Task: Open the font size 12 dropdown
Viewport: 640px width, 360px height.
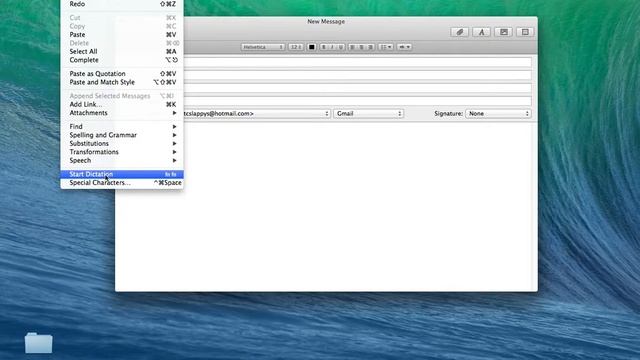Action: pos(296,47)
